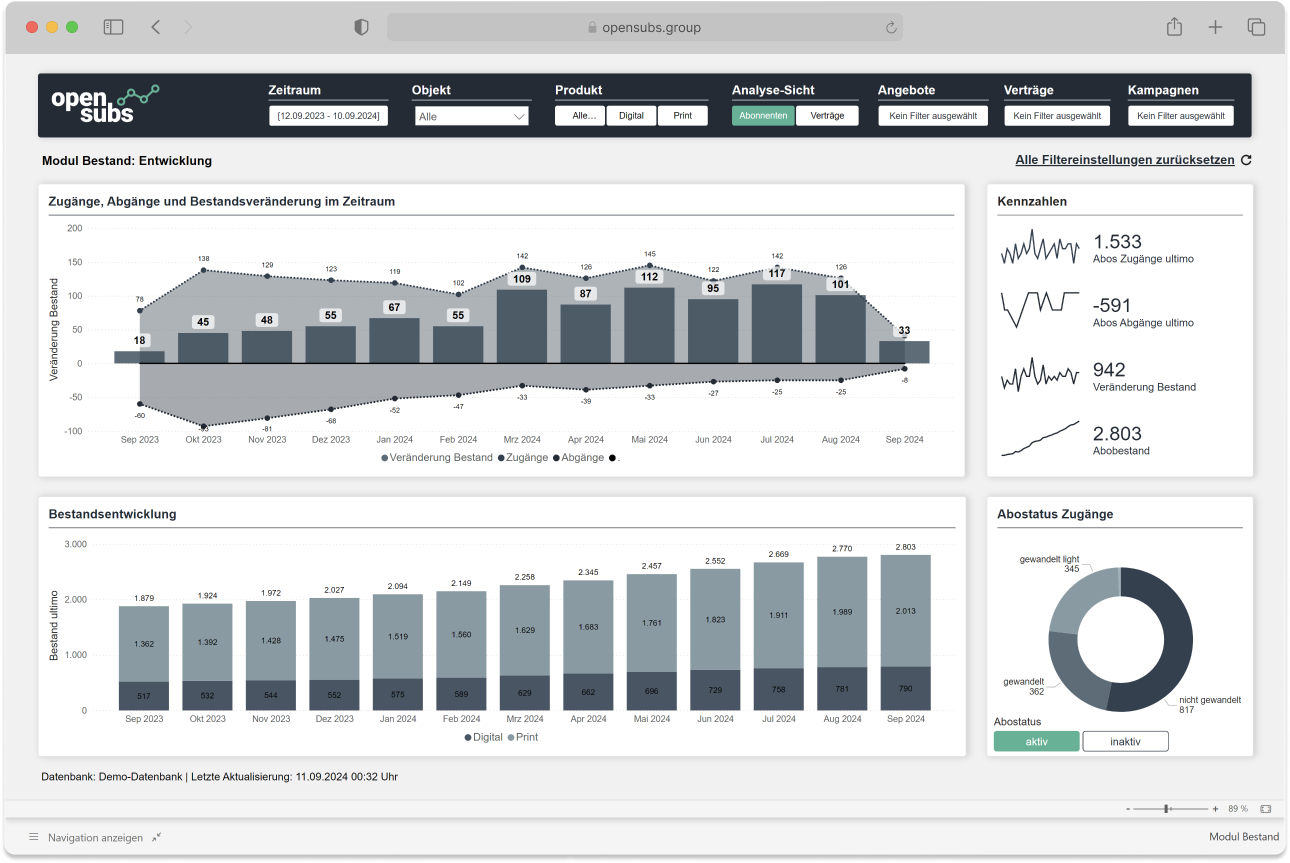Viewport: 1290px width, 863px height.
Task: Click the opensubs logo
Action: 104,104
